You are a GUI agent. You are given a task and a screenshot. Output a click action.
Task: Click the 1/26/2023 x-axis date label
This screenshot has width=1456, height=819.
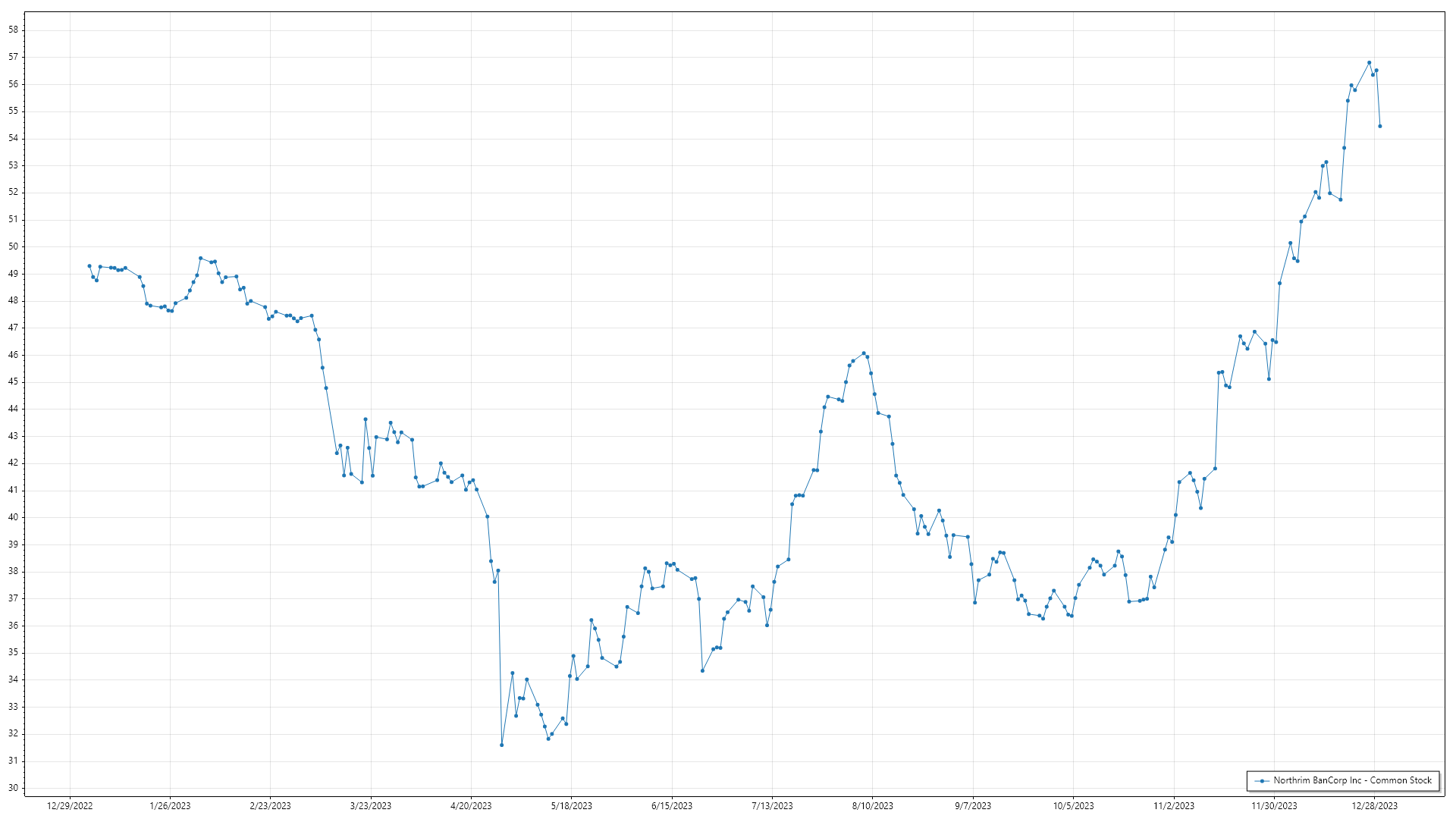coord(170,806)
